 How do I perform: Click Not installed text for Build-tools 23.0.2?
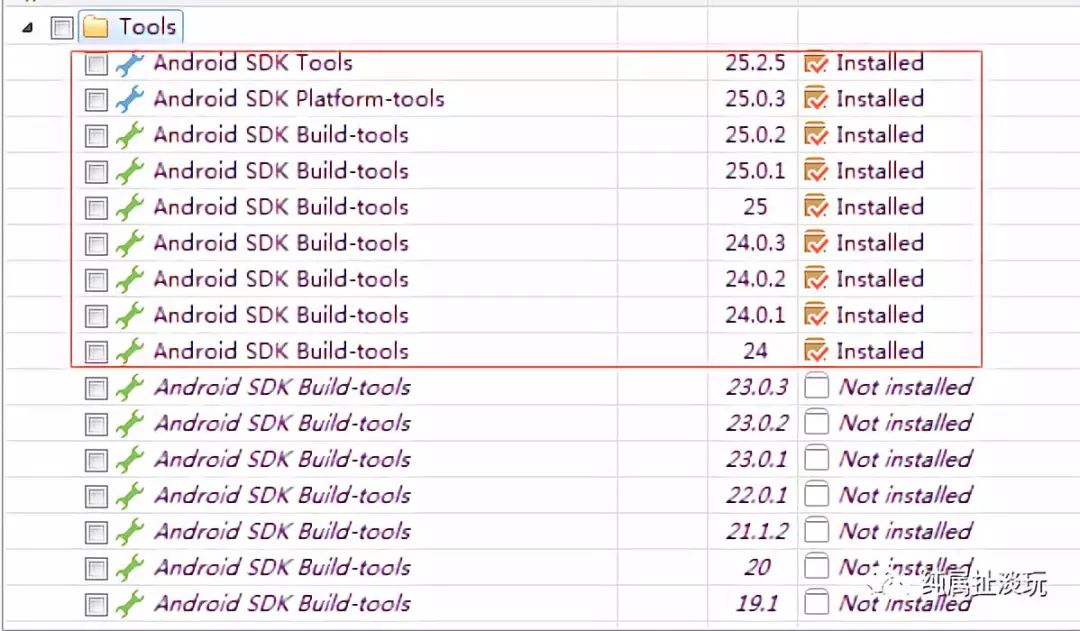pos(905,423)
